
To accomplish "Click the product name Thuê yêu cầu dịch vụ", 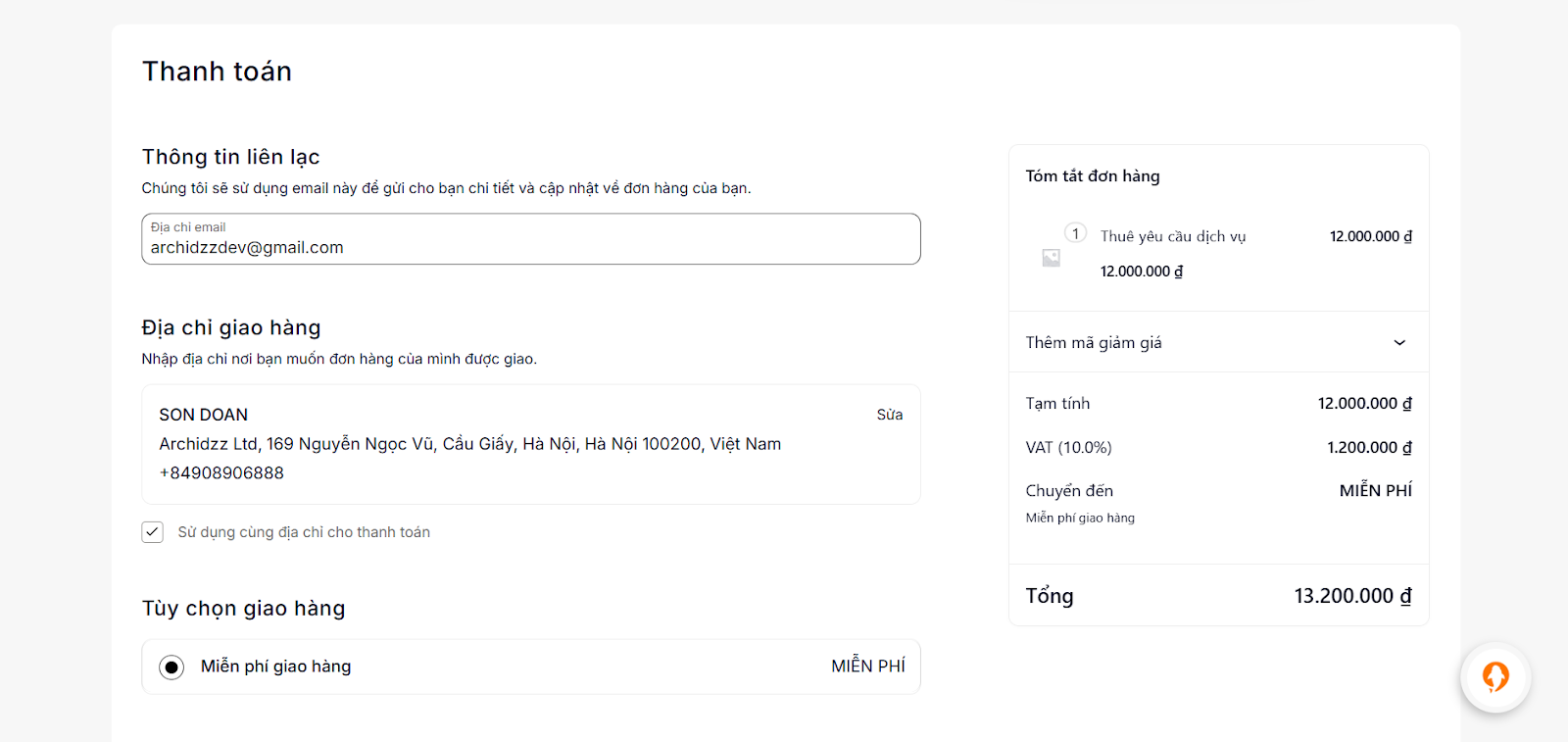I will tap(1172, 236).
